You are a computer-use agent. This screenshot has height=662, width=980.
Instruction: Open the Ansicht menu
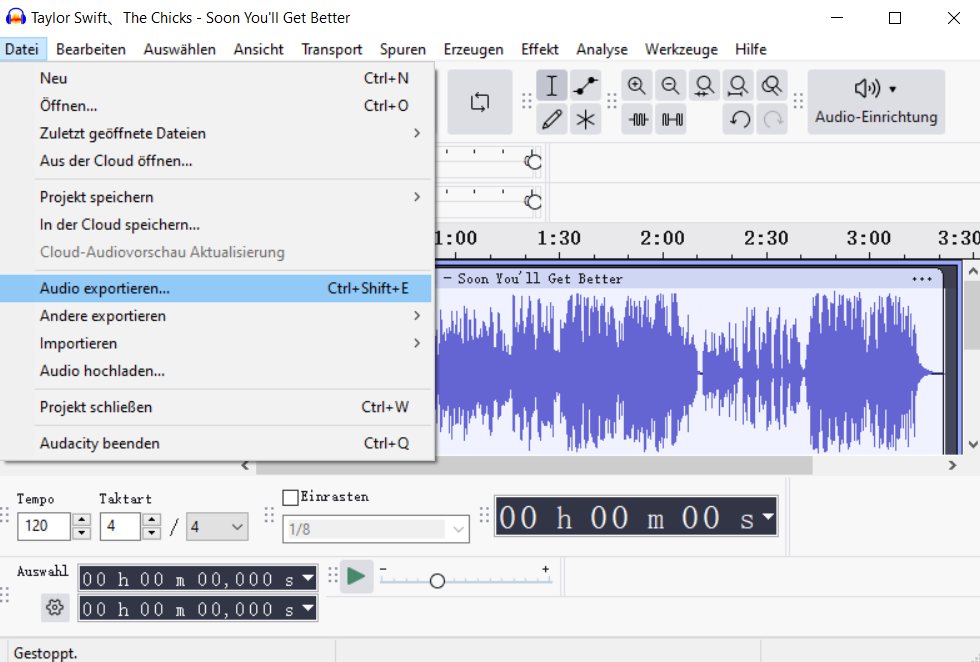point(258,49)
